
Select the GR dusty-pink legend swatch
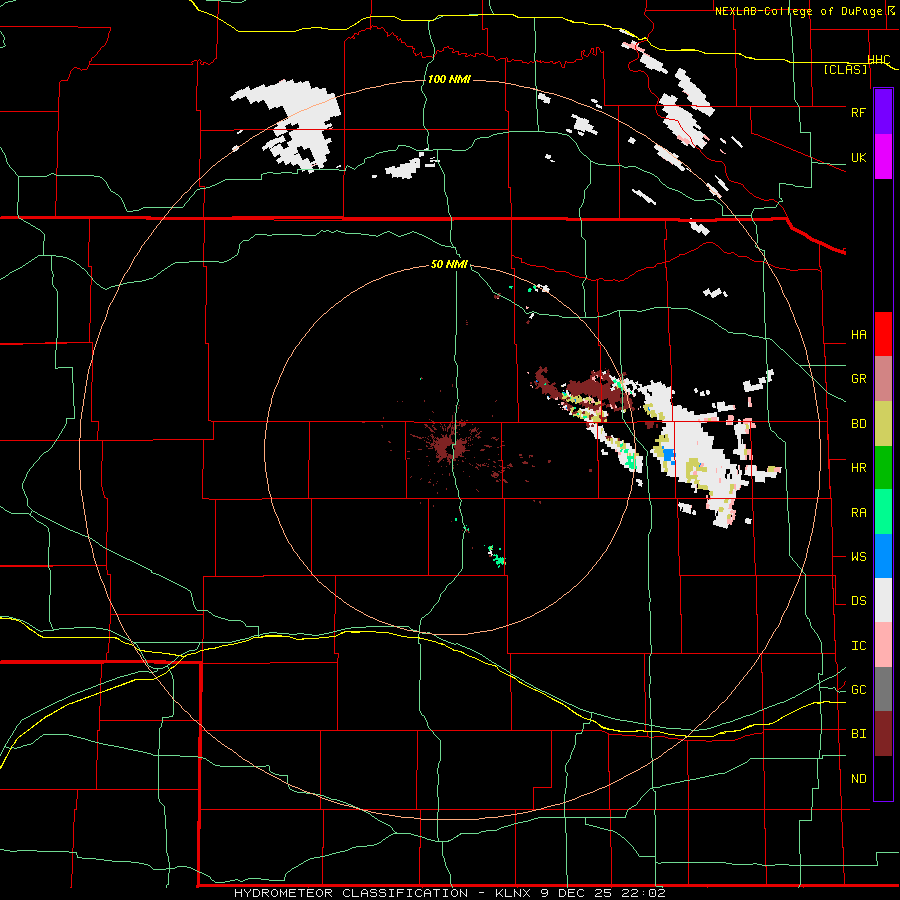click(x=883, y=379)
